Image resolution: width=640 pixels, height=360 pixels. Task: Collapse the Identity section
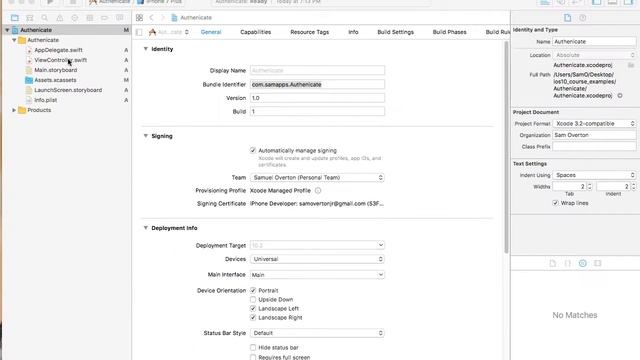pos(146,49)
